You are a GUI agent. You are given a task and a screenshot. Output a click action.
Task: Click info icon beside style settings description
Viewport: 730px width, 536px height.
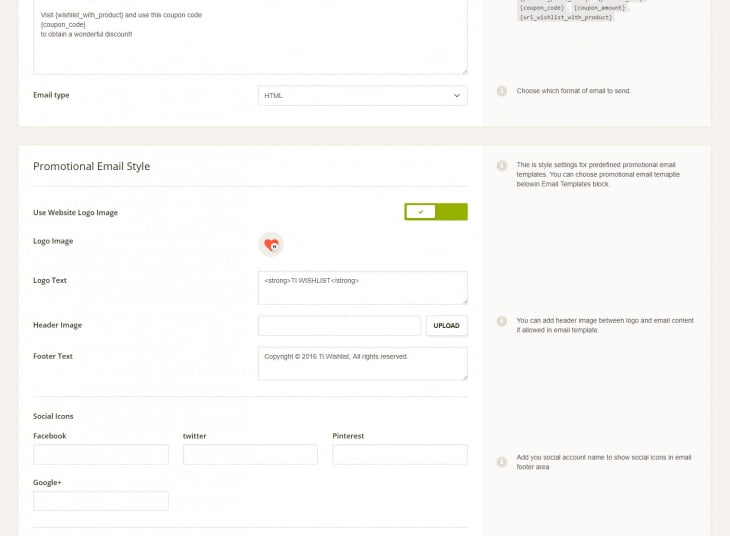[501, 165]
